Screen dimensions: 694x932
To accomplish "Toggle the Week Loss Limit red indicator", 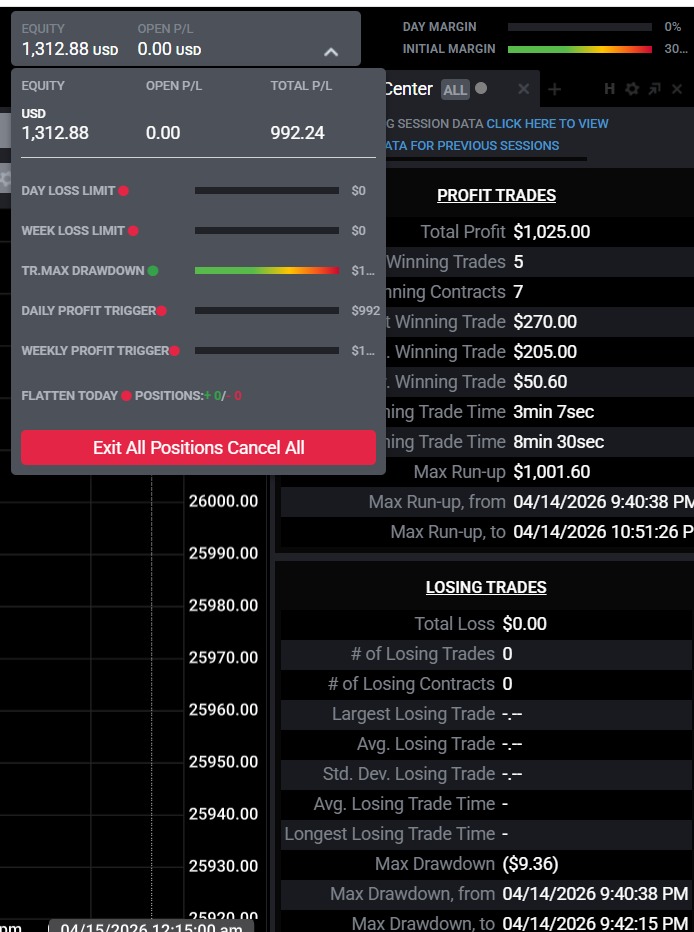I will [x=133, y=231].
